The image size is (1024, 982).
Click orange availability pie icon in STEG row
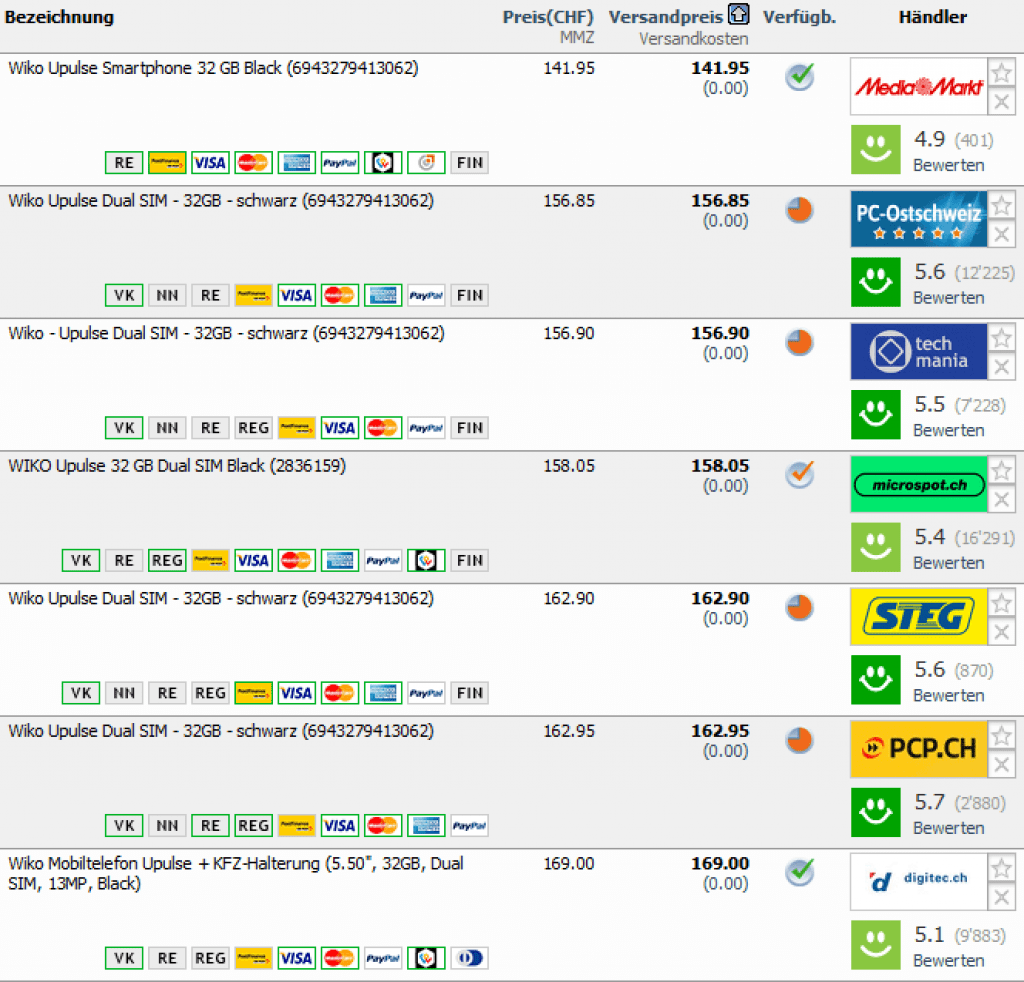(799, 607)
